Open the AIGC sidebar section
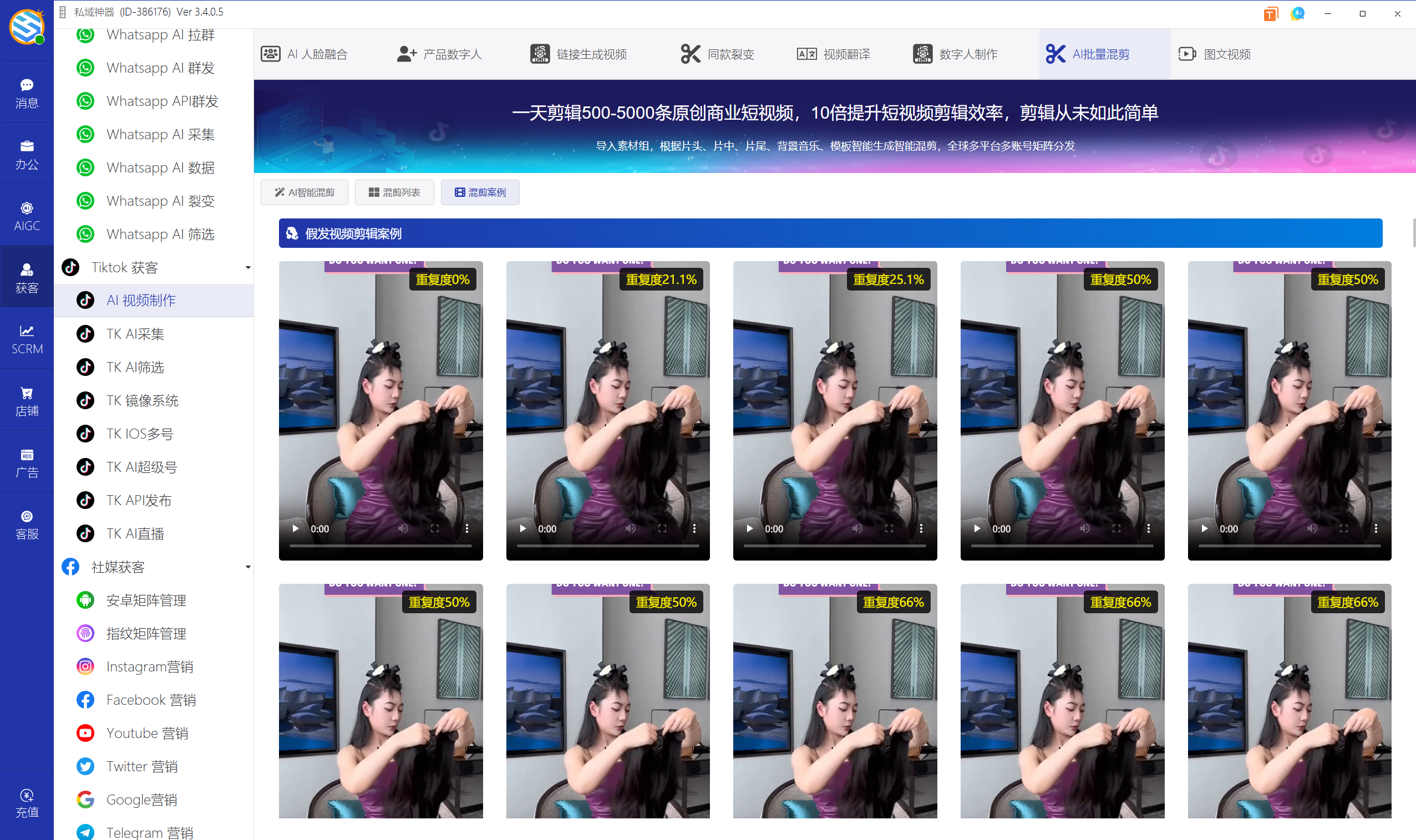The image size is (1416, 840). [x=27, y=216]
